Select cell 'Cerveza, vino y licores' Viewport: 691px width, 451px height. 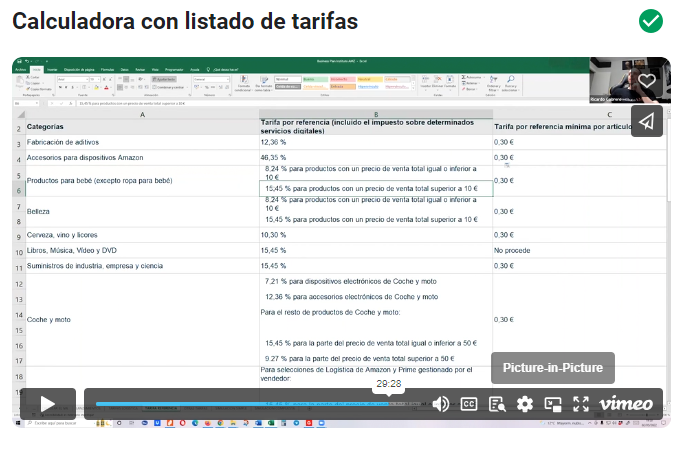[142, 235]
